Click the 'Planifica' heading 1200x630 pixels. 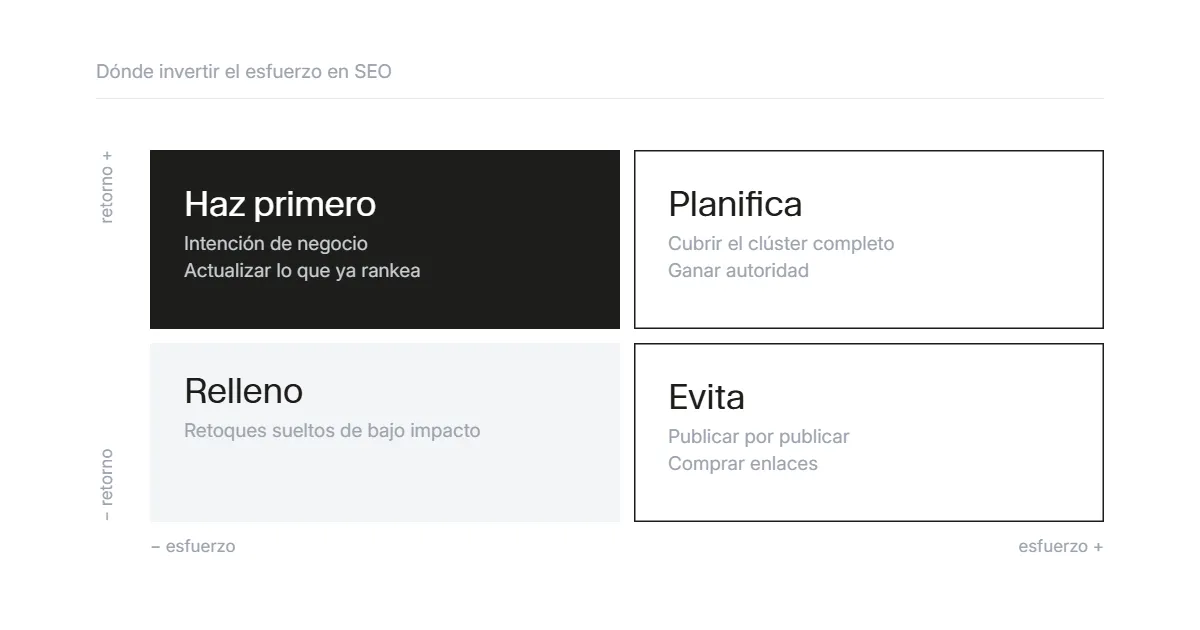click(x=735, y=204)
